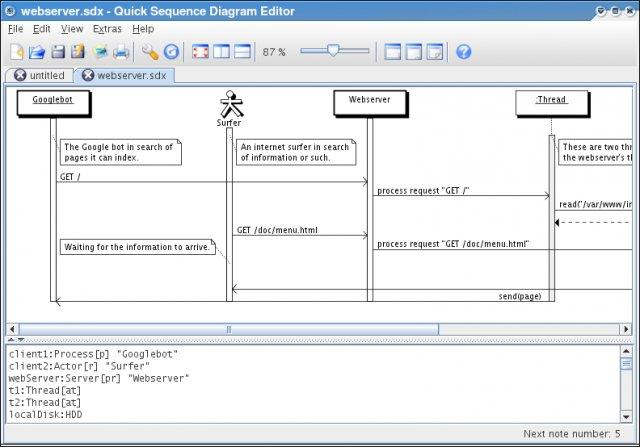This screenshot has width=640, height=447.
Task: Click the diagram horizontal scrollbar
Action: (x=228, y=329)
